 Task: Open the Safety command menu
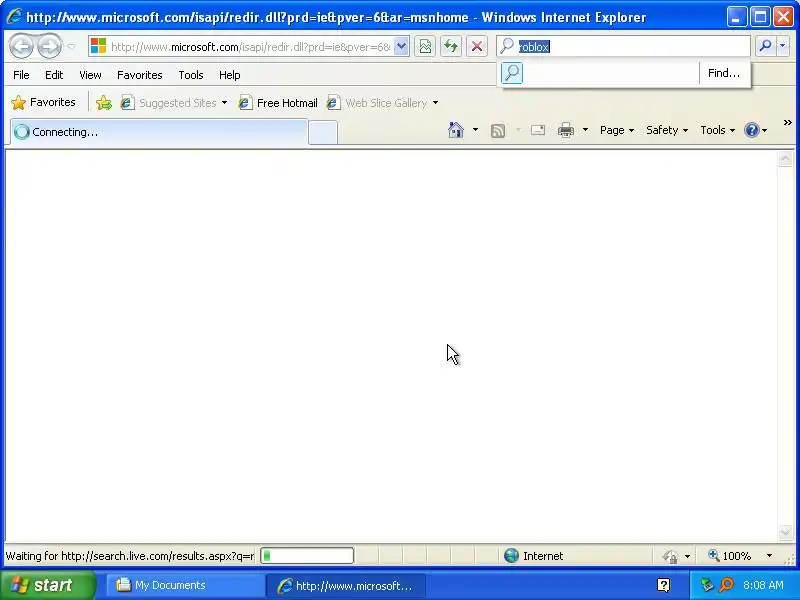click(x=667, y=130)
